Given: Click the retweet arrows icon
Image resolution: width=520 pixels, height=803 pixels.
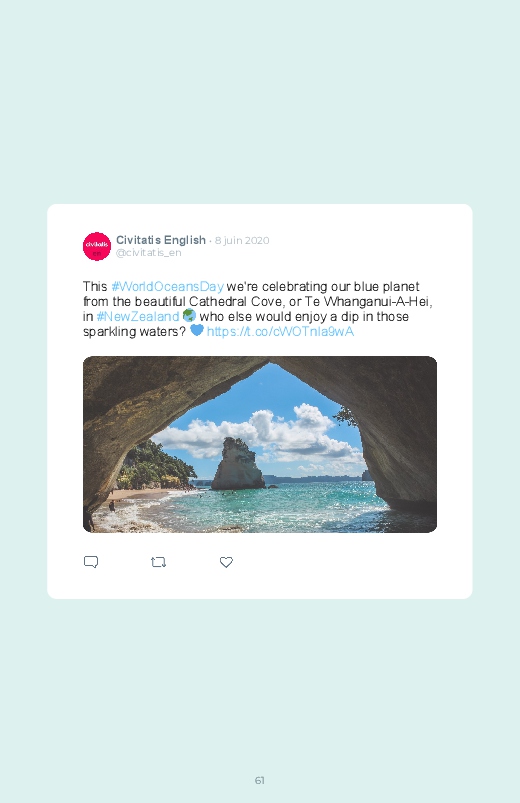Looking at the screenshot, I should pyautogui.click(x=158, y=562).
